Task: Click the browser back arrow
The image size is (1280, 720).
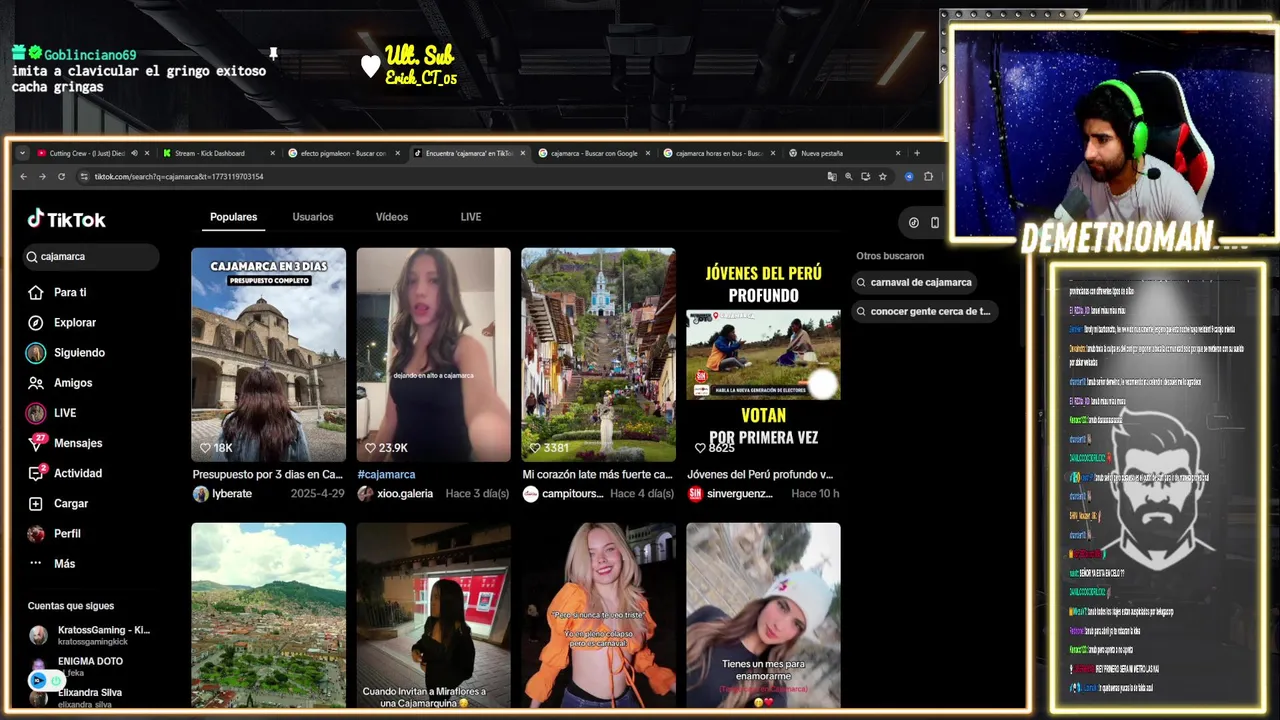Action: (x=24, y=176)
